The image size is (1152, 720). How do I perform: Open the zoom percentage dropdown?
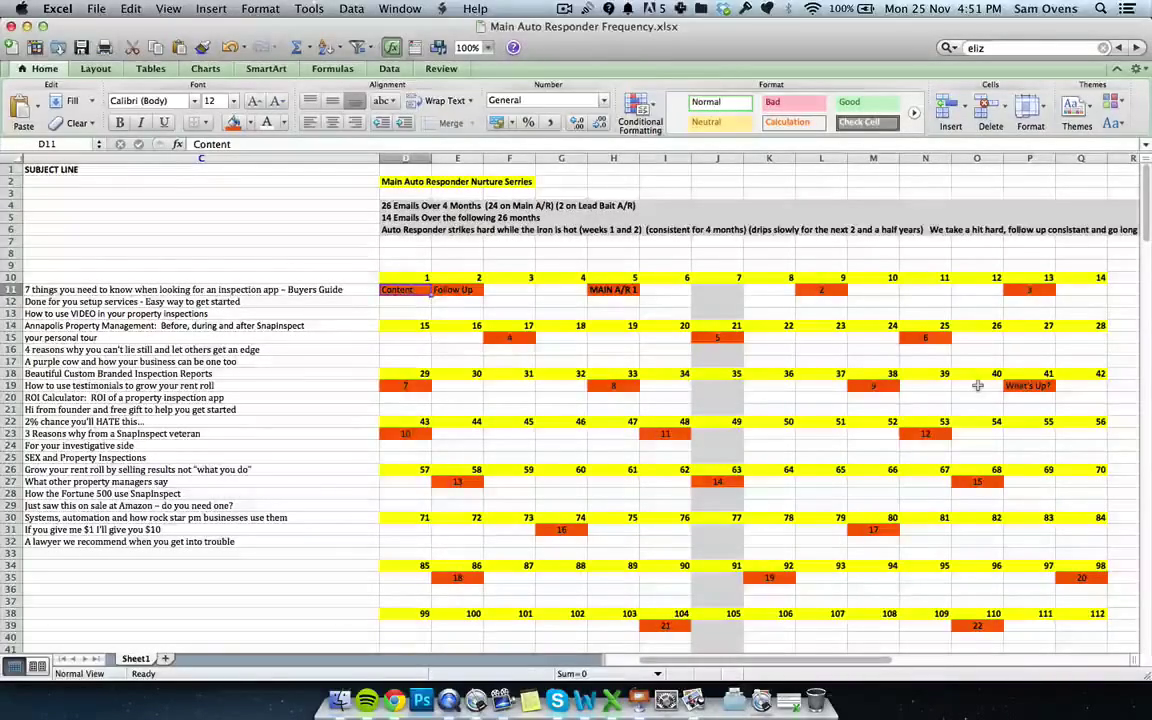(488, 48)
